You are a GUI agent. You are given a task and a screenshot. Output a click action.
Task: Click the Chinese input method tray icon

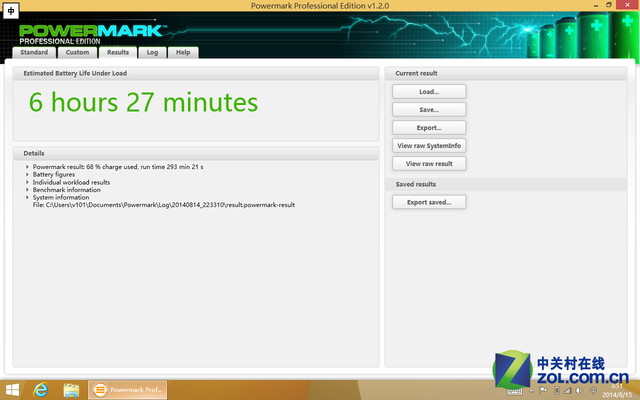(593, 391)
